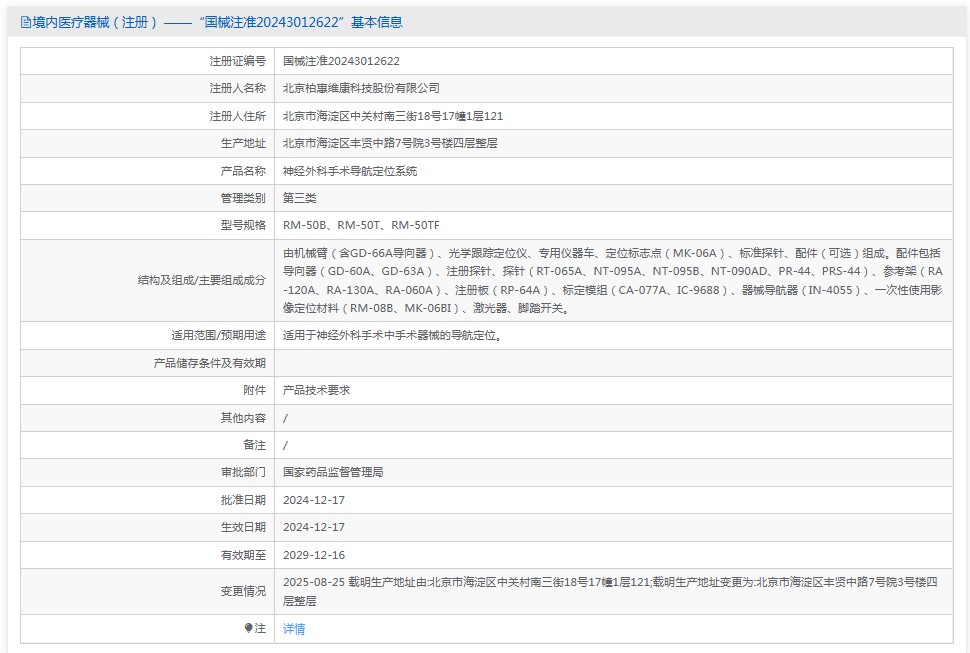Screen dimensions: 970x653
Task: Click the 产品技术要求 attachment value
Action: pyautogui.click(x=316, y=390)
